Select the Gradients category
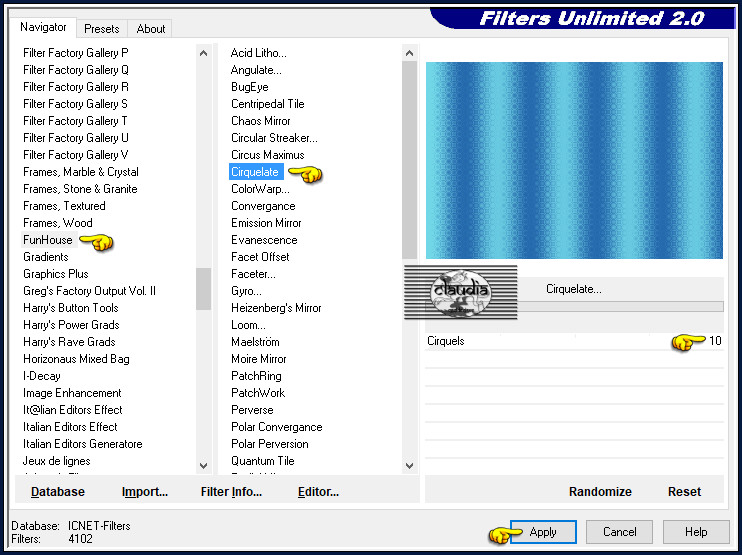 (46, 257)
